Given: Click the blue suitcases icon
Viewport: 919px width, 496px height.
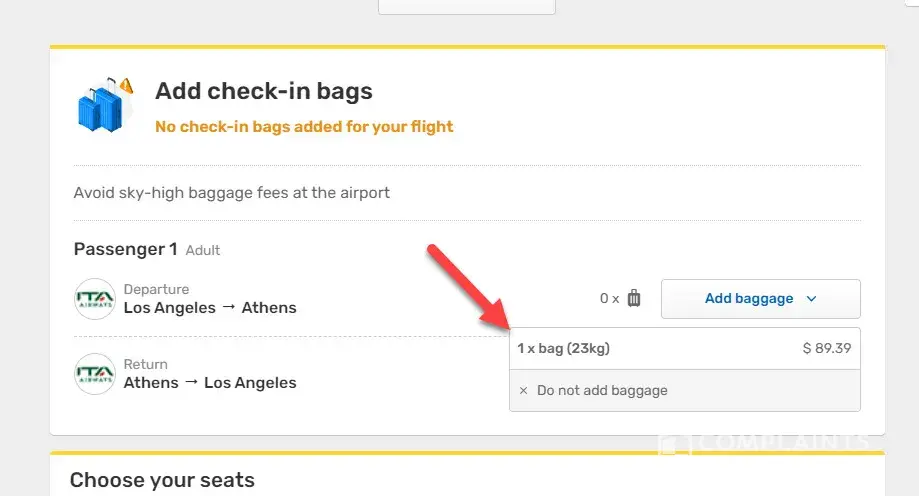Looking at the screenshot, I should point(104,104).
